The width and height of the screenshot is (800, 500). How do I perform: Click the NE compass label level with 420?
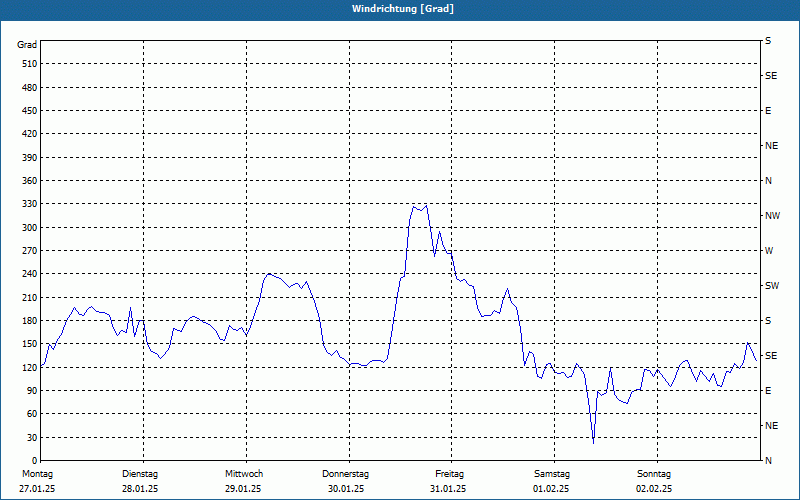click(x=771, y=146)
